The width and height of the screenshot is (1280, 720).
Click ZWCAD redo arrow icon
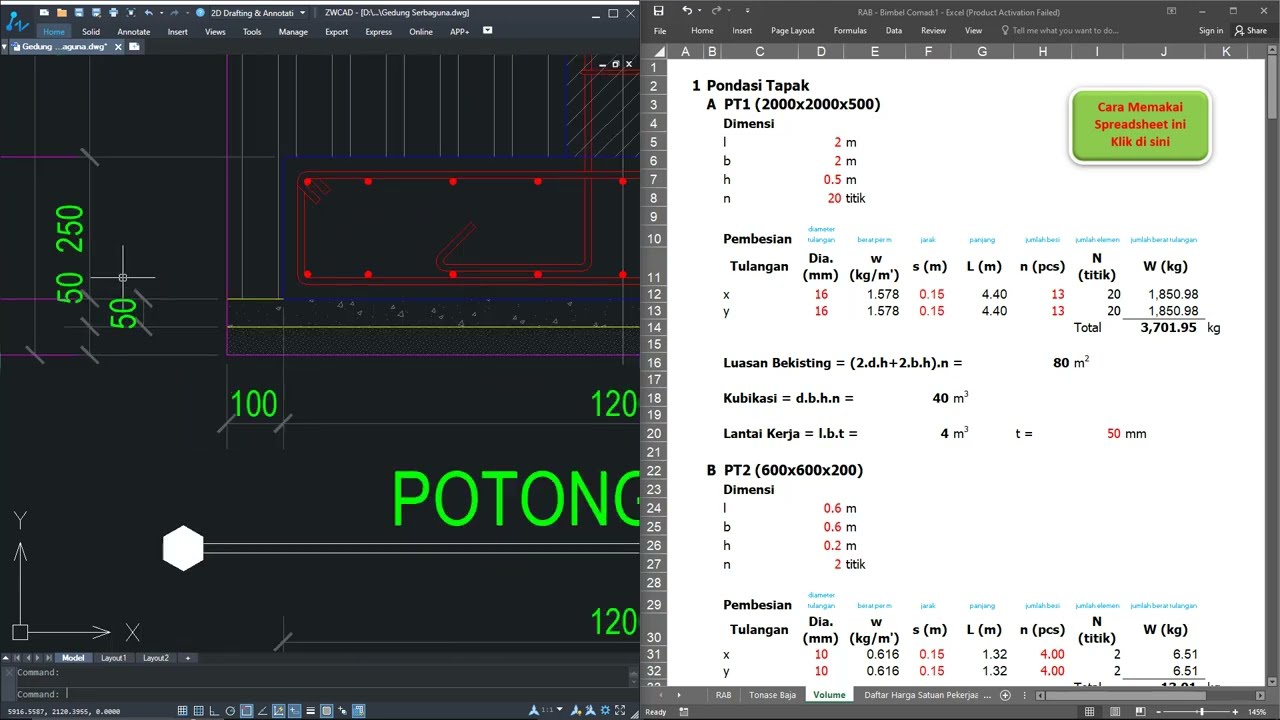click(174, 12)
